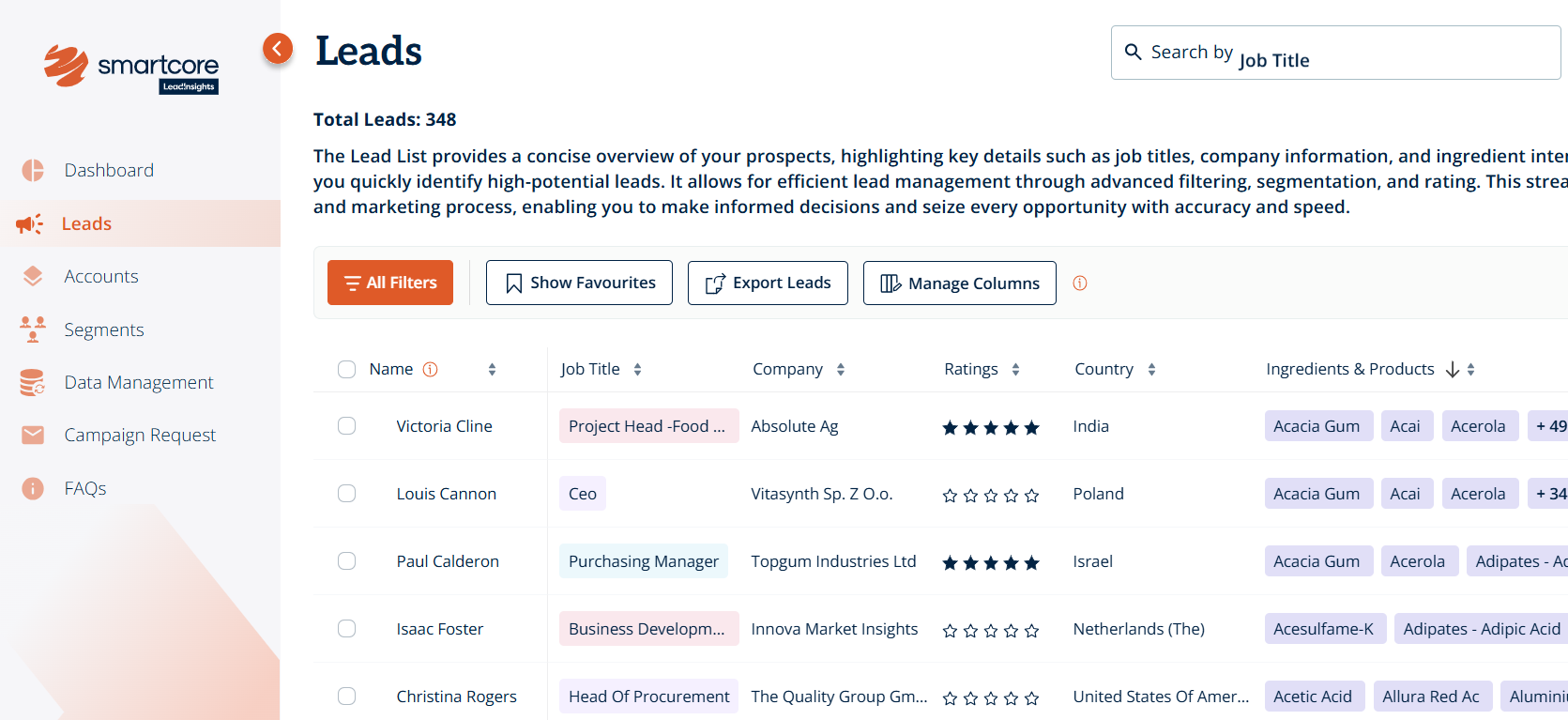
Task: Click the Dashboard pie chart icon
Action: pyautogui.click(x=33, y=170)
